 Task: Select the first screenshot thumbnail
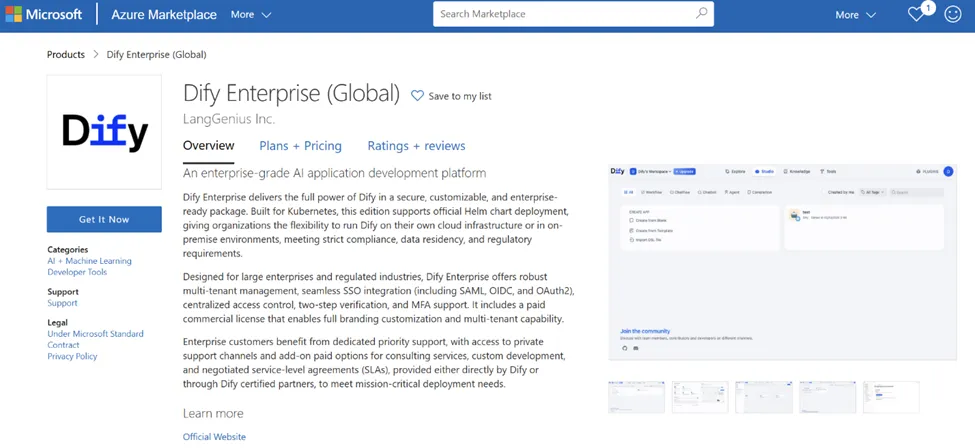[636, 398]
